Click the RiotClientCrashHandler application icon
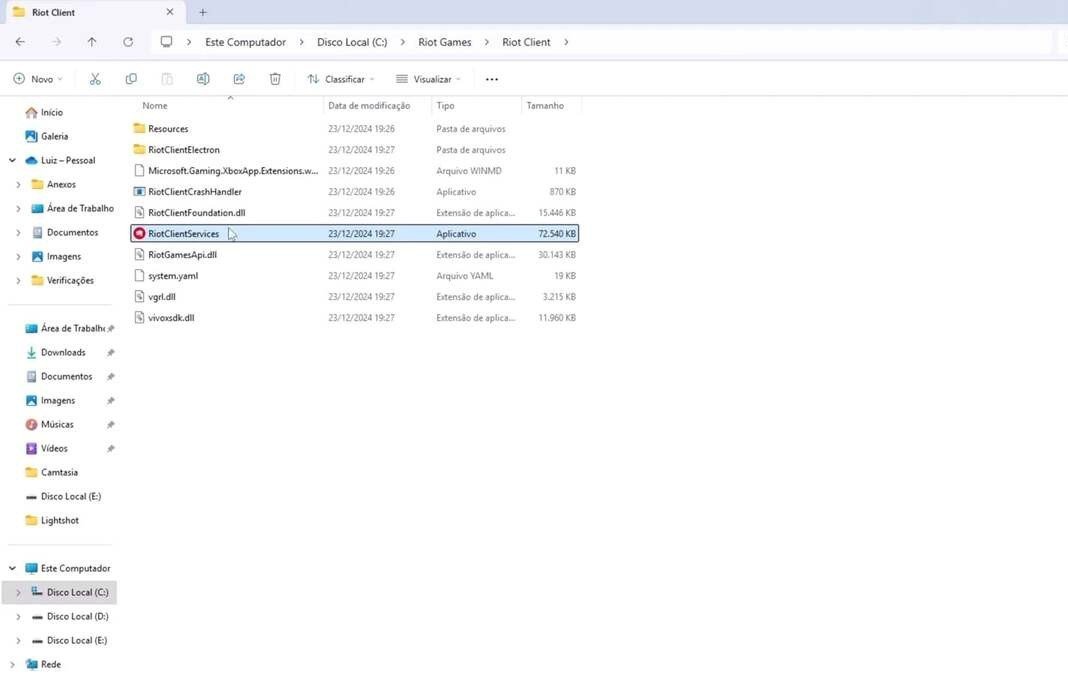Screen dimensions: 1068x700 pos(140,191)
